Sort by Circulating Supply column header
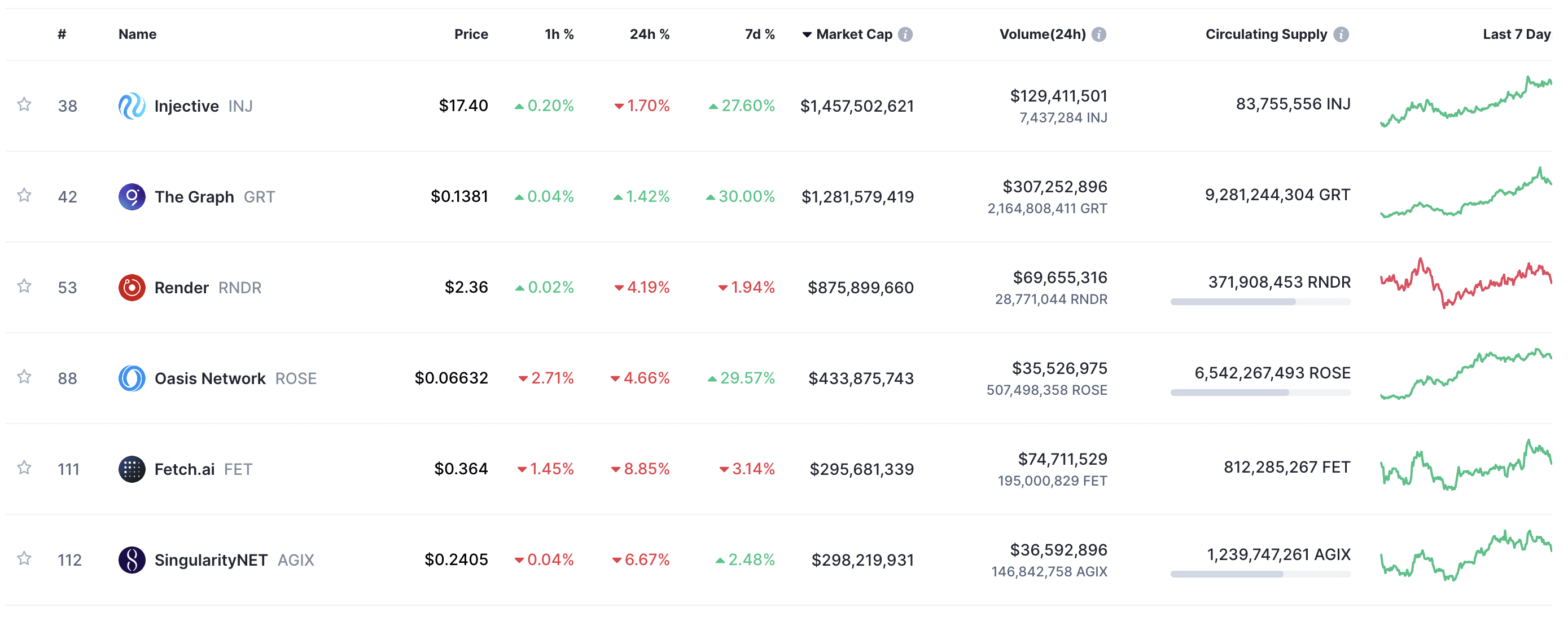1568x617 pixels. 1266,34
